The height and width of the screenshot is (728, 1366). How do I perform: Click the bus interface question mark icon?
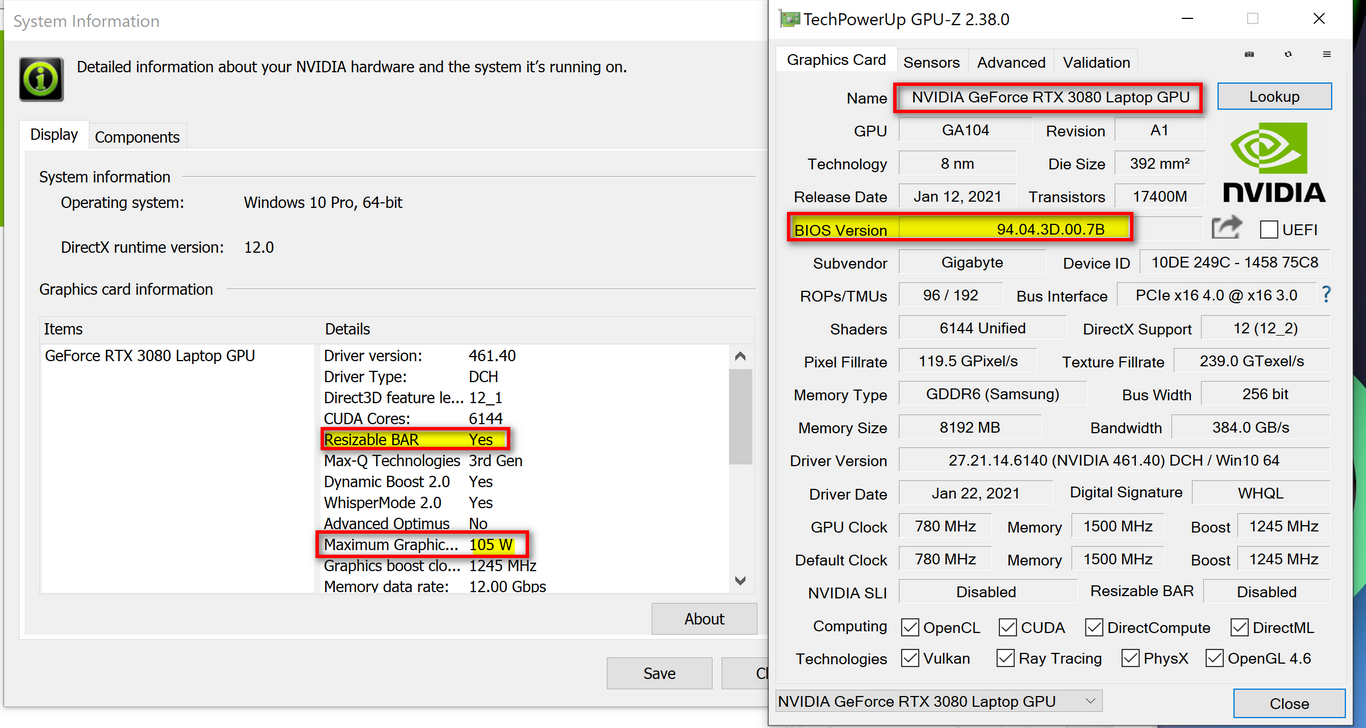pyautogui.click(x=1326, y=295)
